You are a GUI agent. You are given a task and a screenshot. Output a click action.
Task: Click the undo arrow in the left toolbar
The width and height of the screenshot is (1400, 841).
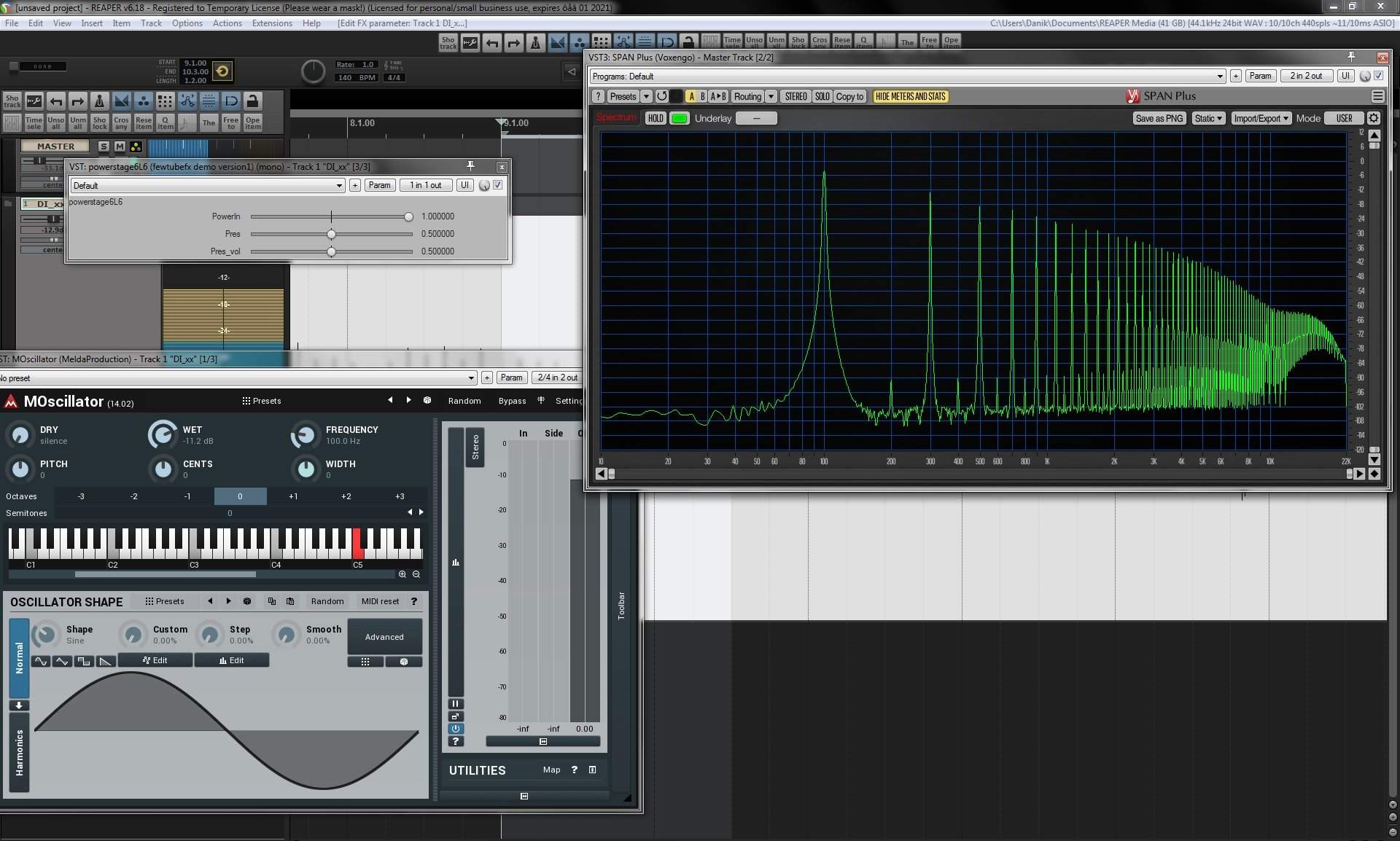click(56, 101)
